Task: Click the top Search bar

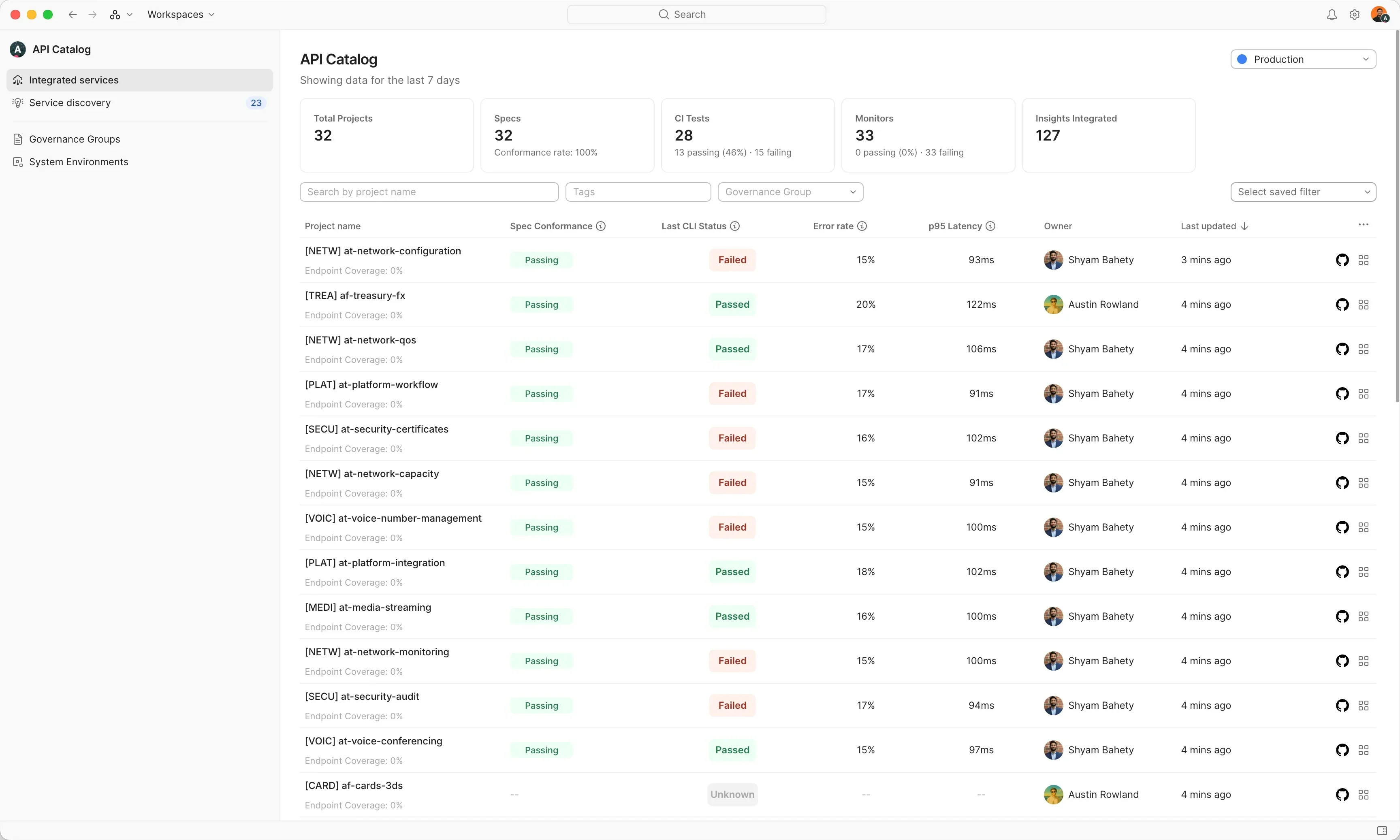Action: [696, 15]
